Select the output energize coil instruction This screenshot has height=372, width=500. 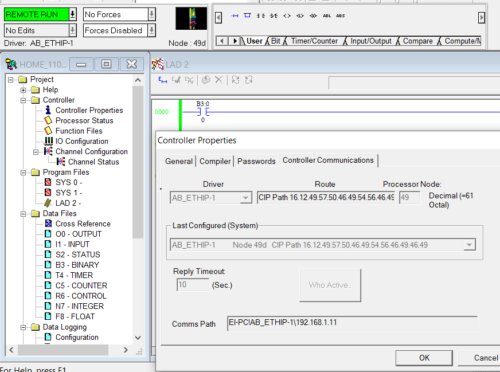point(287,16)
